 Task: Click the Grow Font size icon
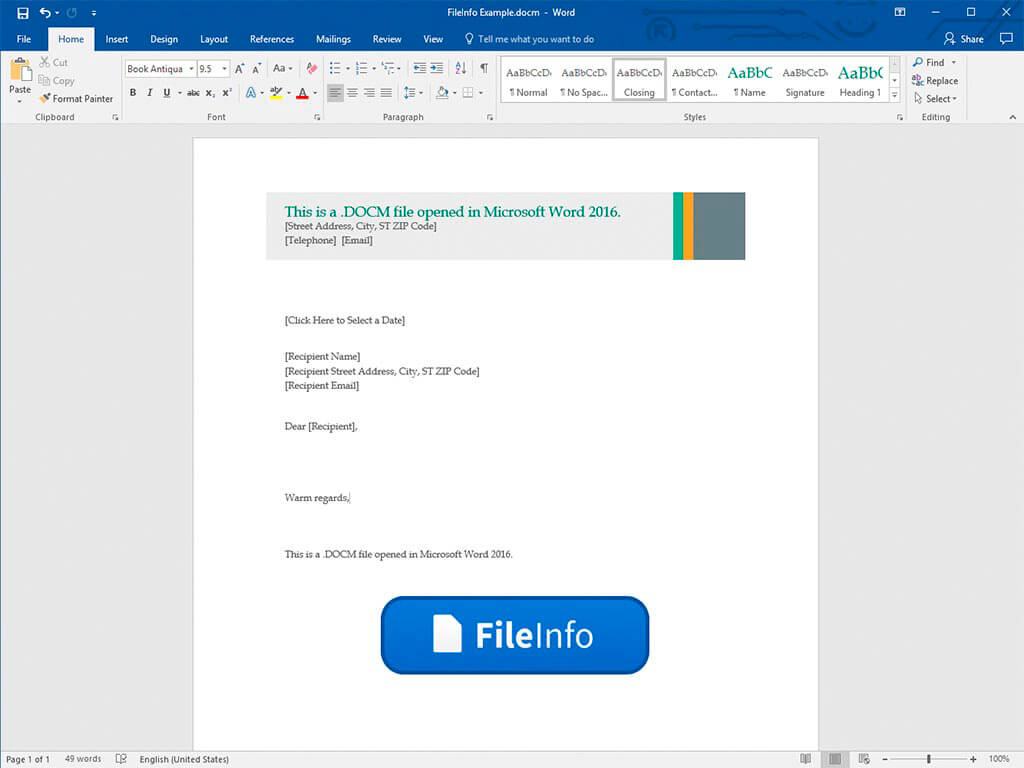240,69
